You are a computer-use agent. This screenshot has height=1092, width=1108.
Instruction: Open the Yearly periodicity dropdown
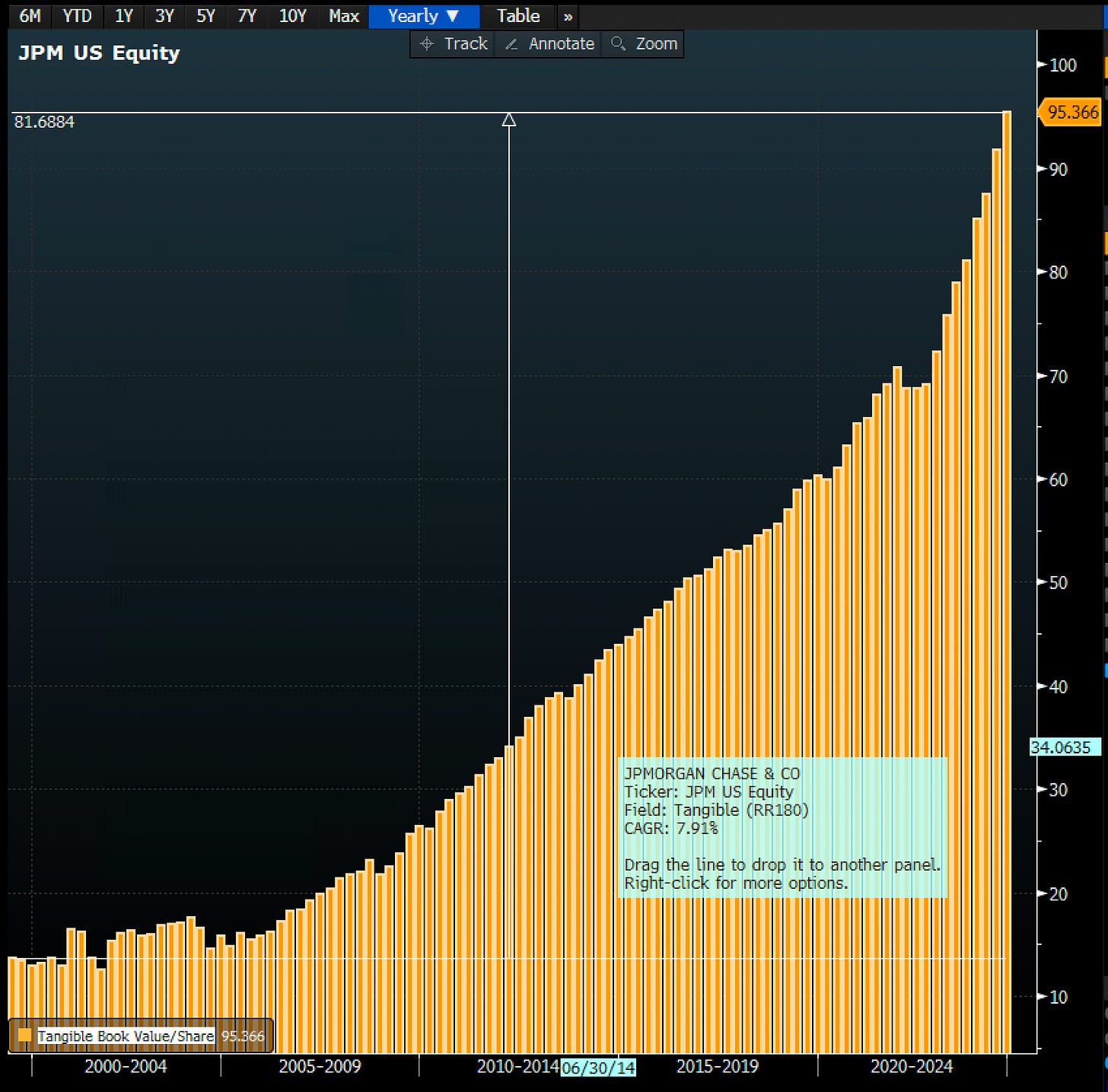(424, 16)
